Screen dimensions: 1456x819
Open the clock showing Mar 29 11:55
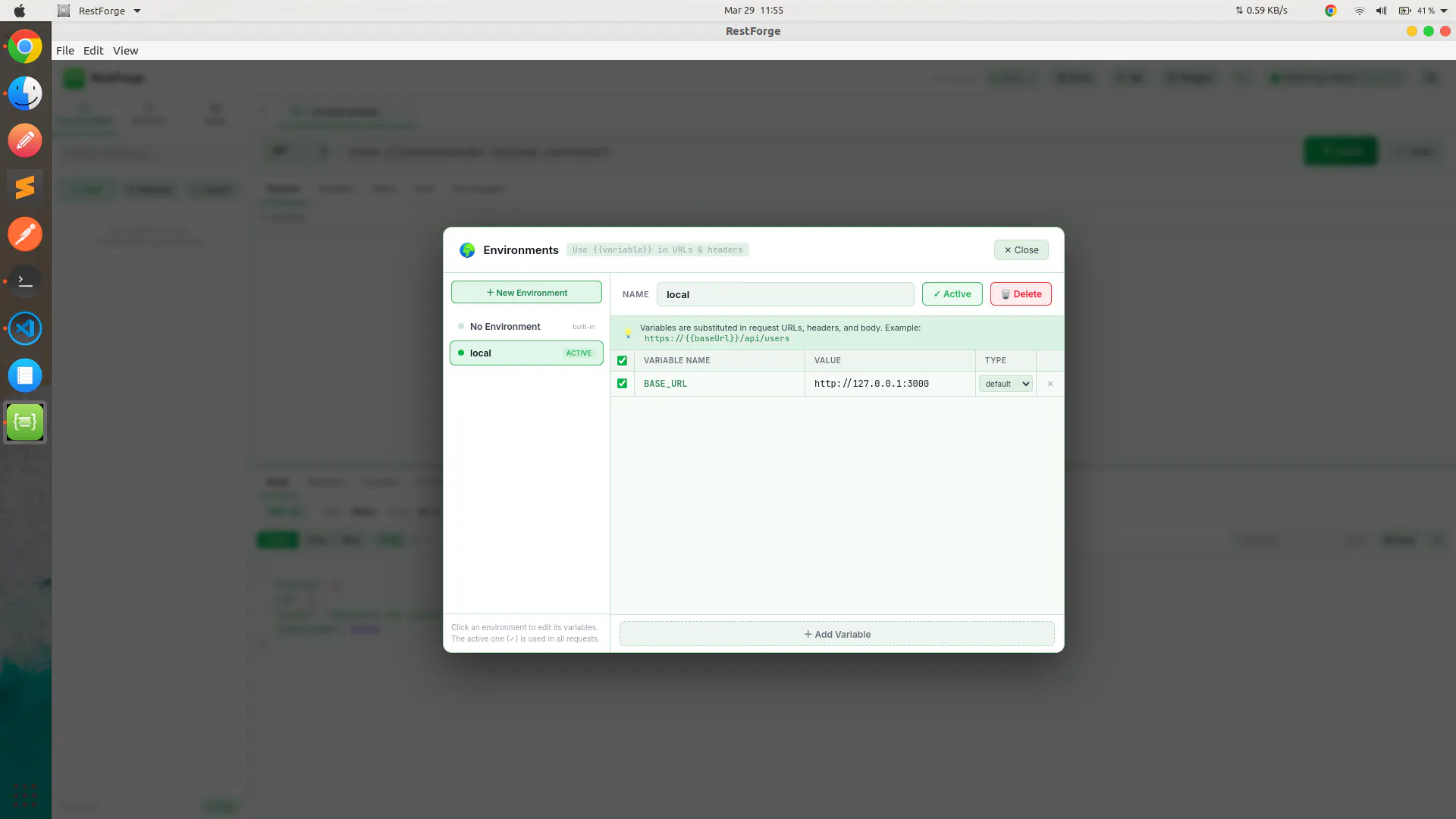753,11
